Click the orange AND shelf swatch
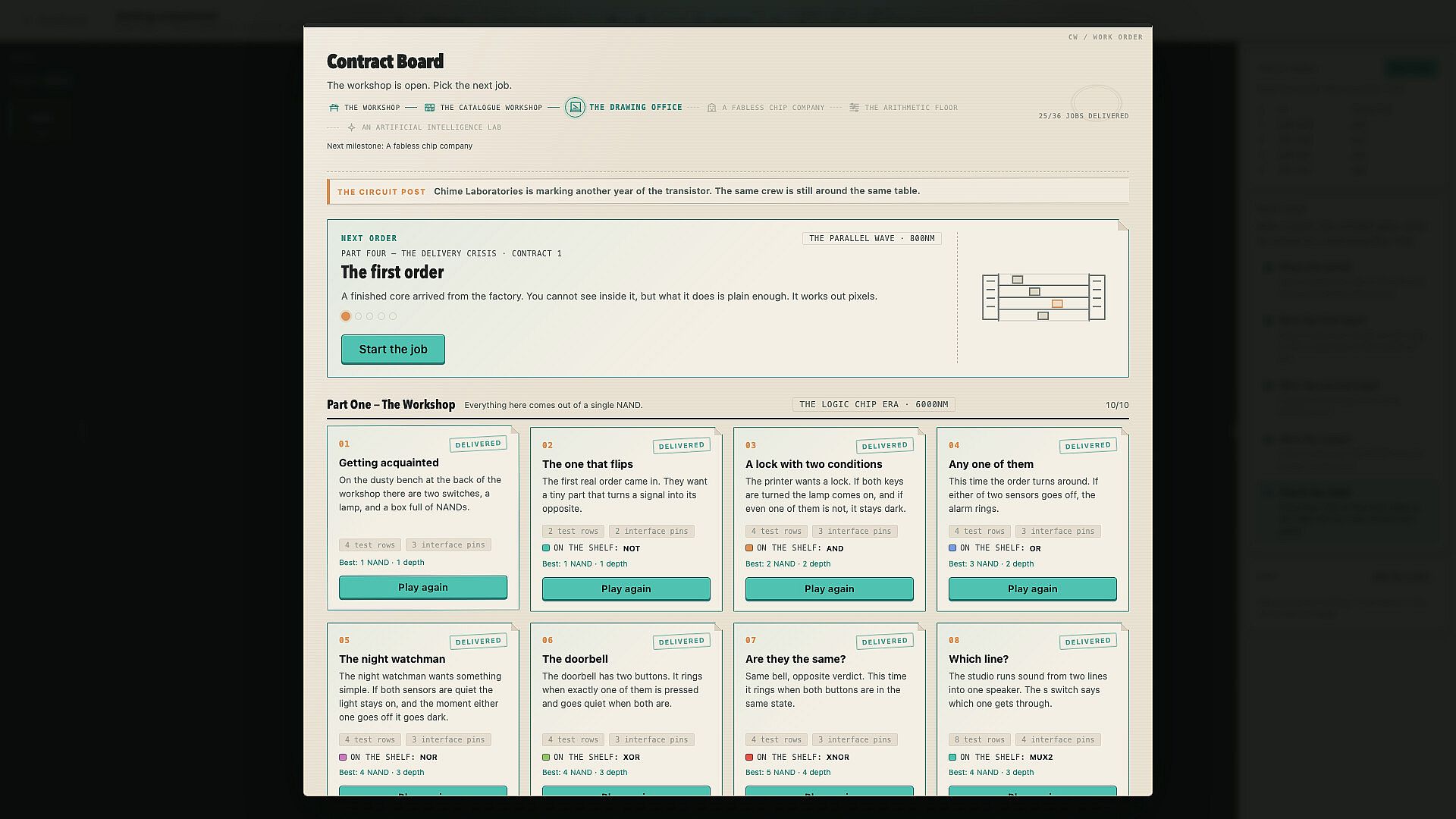The height and width of the screenshot is (819, 1456). 749,548
